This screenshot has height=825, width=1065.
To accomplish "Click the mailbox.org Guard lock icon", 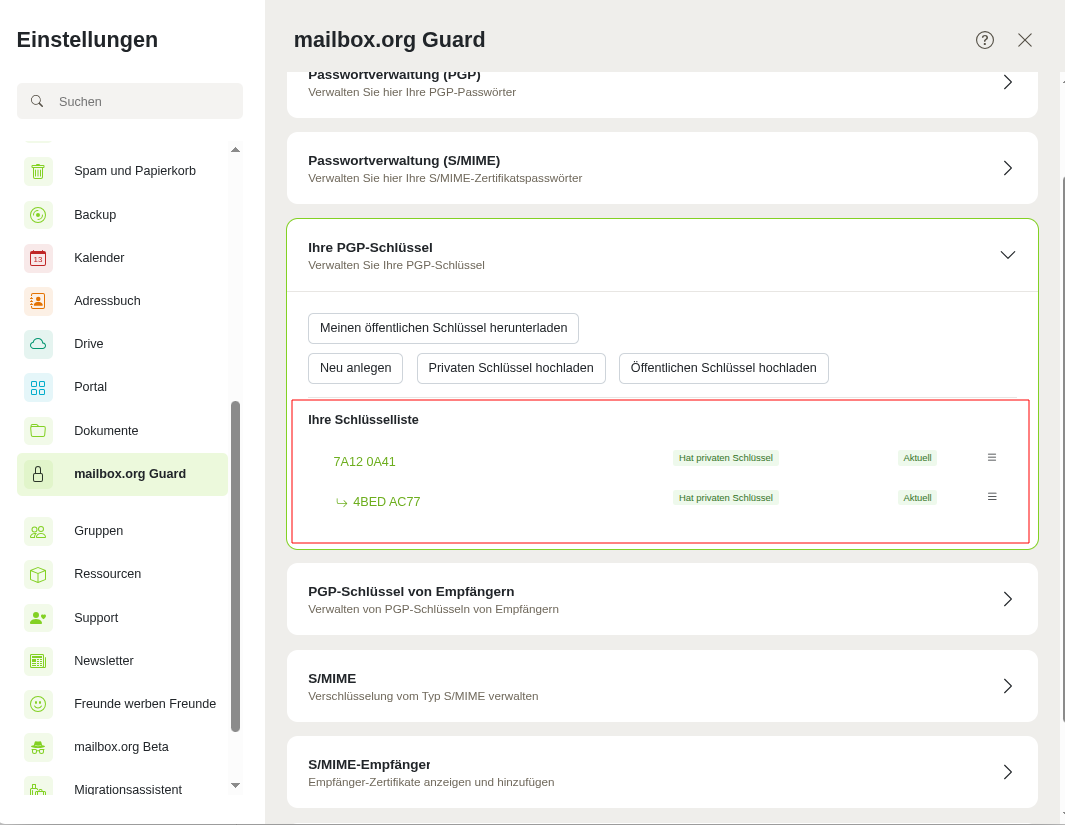I will coord(38,474).
